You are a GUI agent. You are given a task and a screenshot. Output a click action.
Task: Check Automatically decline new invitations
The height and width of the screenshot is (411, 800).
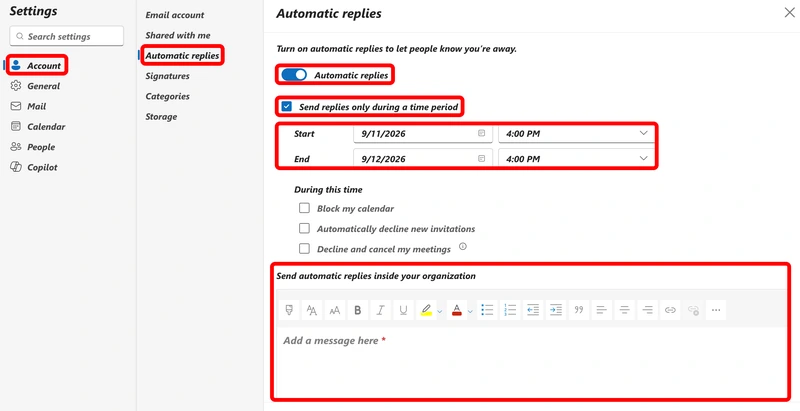click(305, 229)
